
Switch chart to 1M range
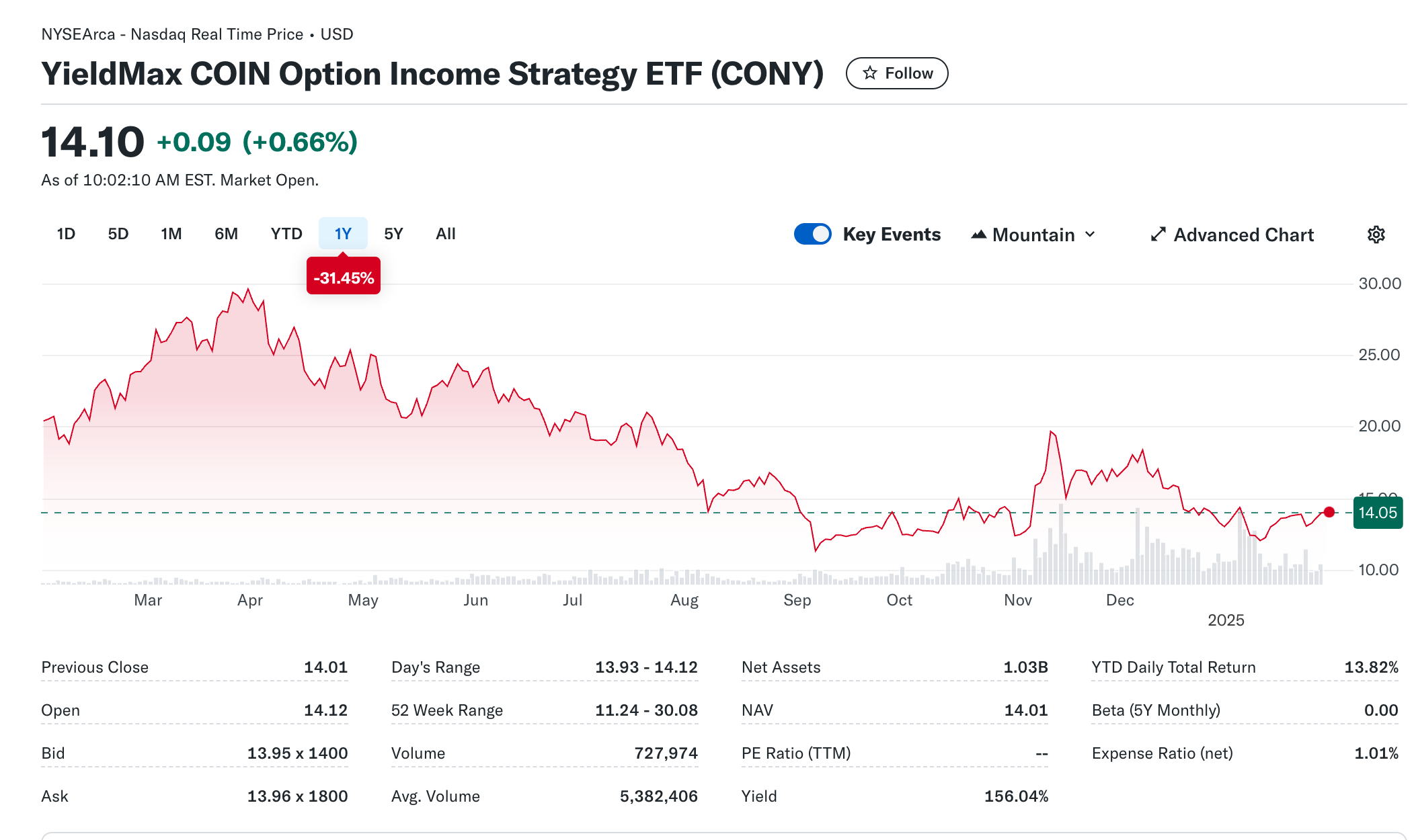tap(171, 234)
